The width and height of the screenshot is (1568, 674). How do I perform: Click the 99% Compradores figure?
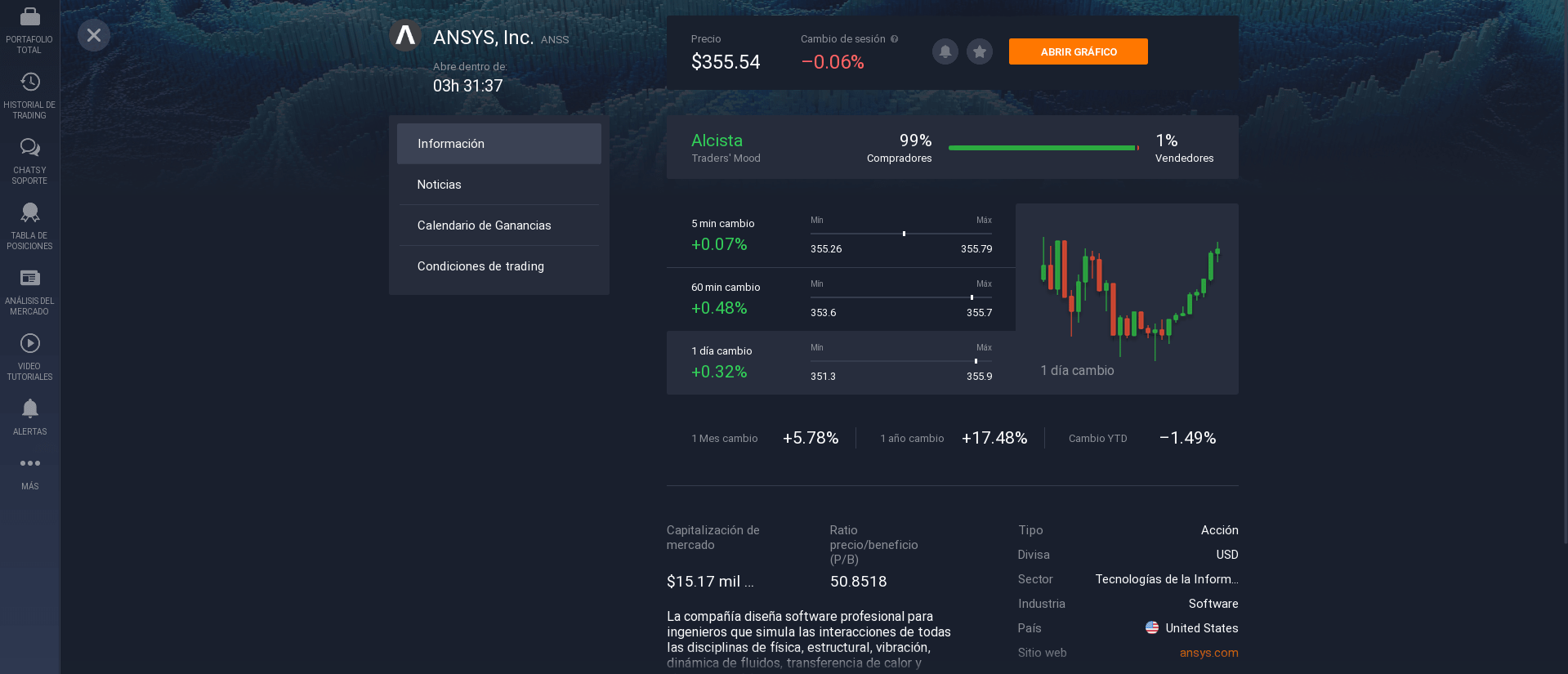click(x=915, y=141)
